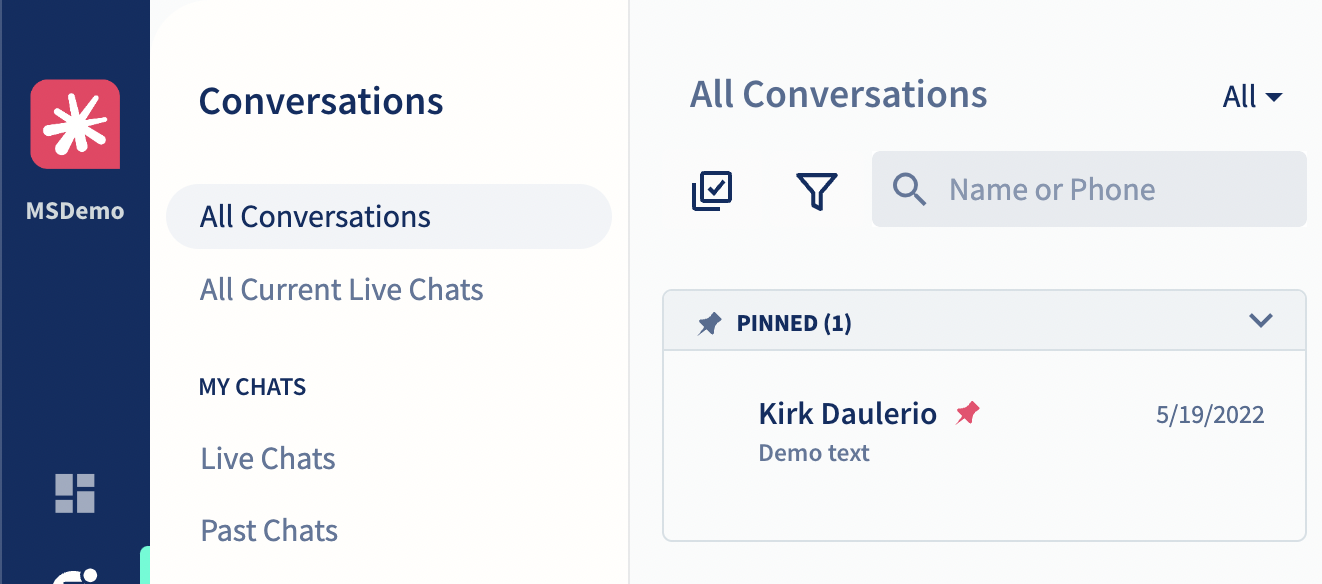1322x584 pixels.
Task: Click the partially visible icon below dashboard
Action: 75,574
